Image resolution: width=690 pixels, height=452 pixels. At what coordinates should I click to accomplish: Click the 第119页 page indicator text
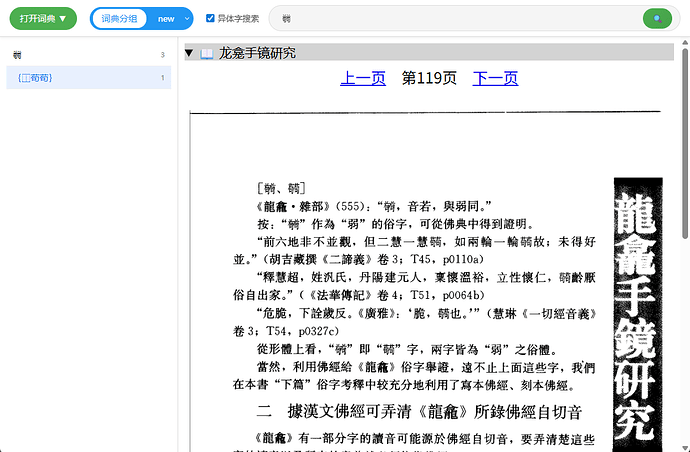click(x=429, y=78)
